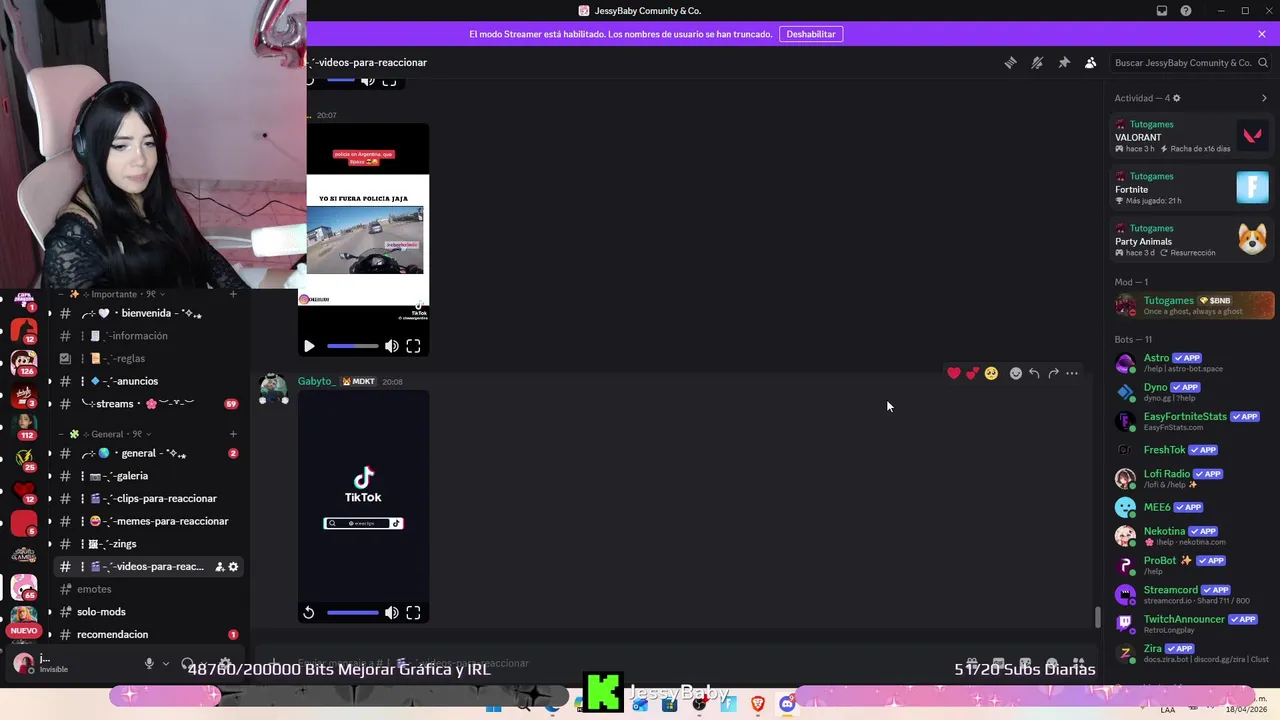This screenshot has height=720, width=1280.
Task: Open the recomendacion channel
Action: tap(146, 635)
